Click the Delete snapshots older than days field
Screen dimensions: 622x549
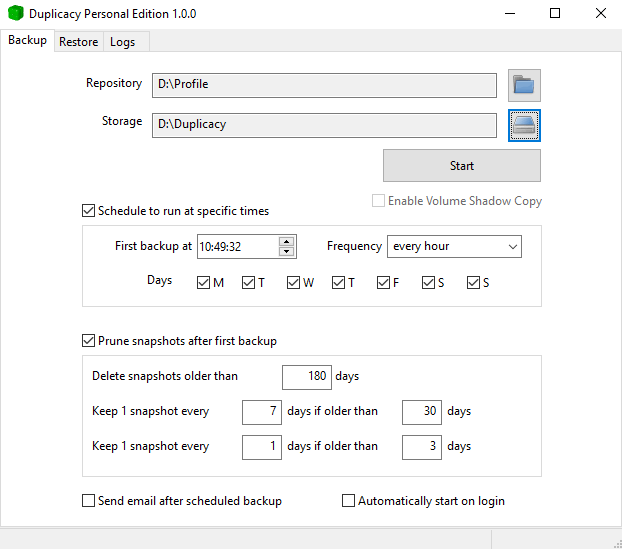point(306,377)
